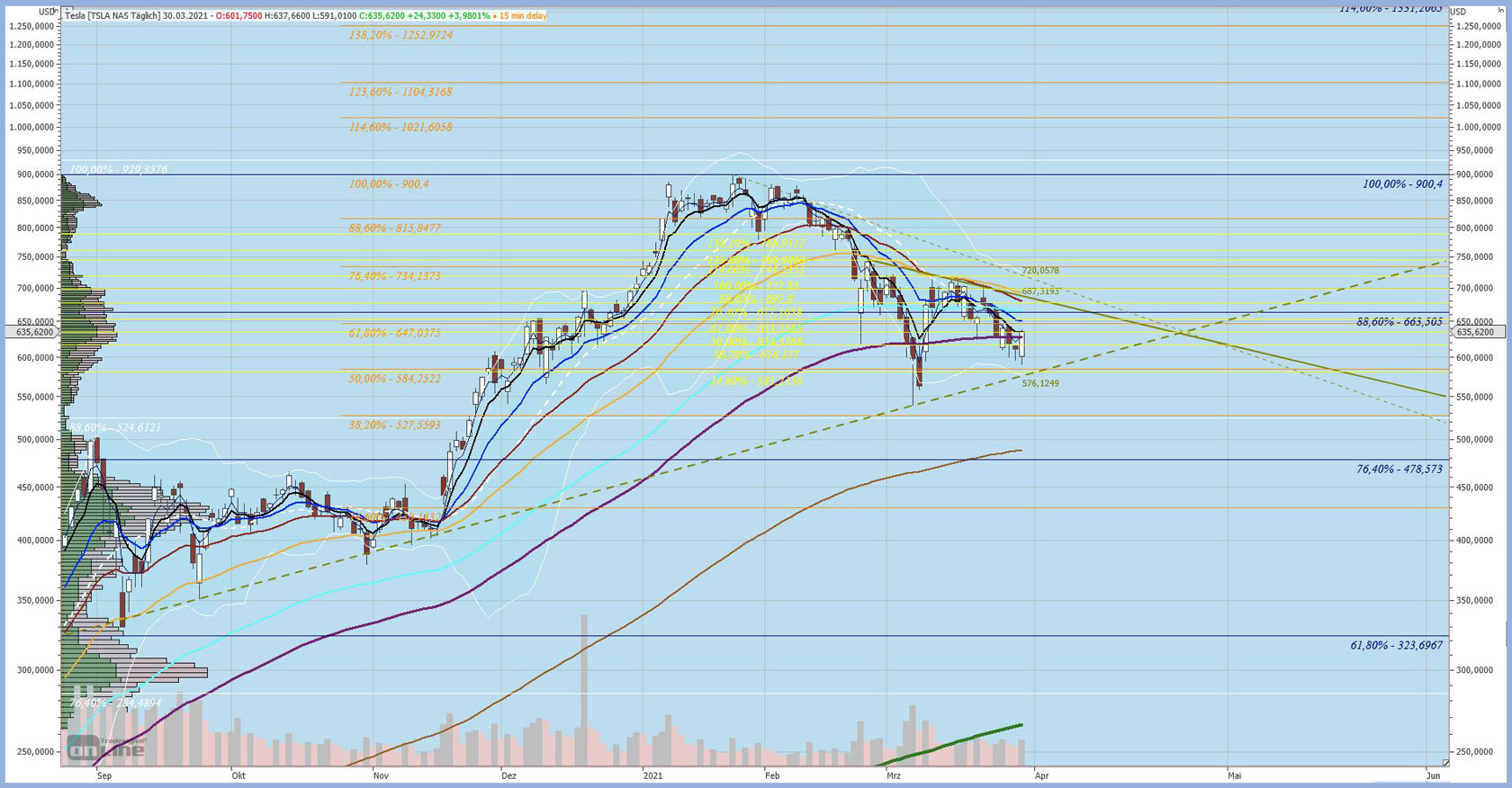The width and height of the screenshot is (1512, 788).
Task: Select the high price "H:637,6600"
Action: pos(286,16)
